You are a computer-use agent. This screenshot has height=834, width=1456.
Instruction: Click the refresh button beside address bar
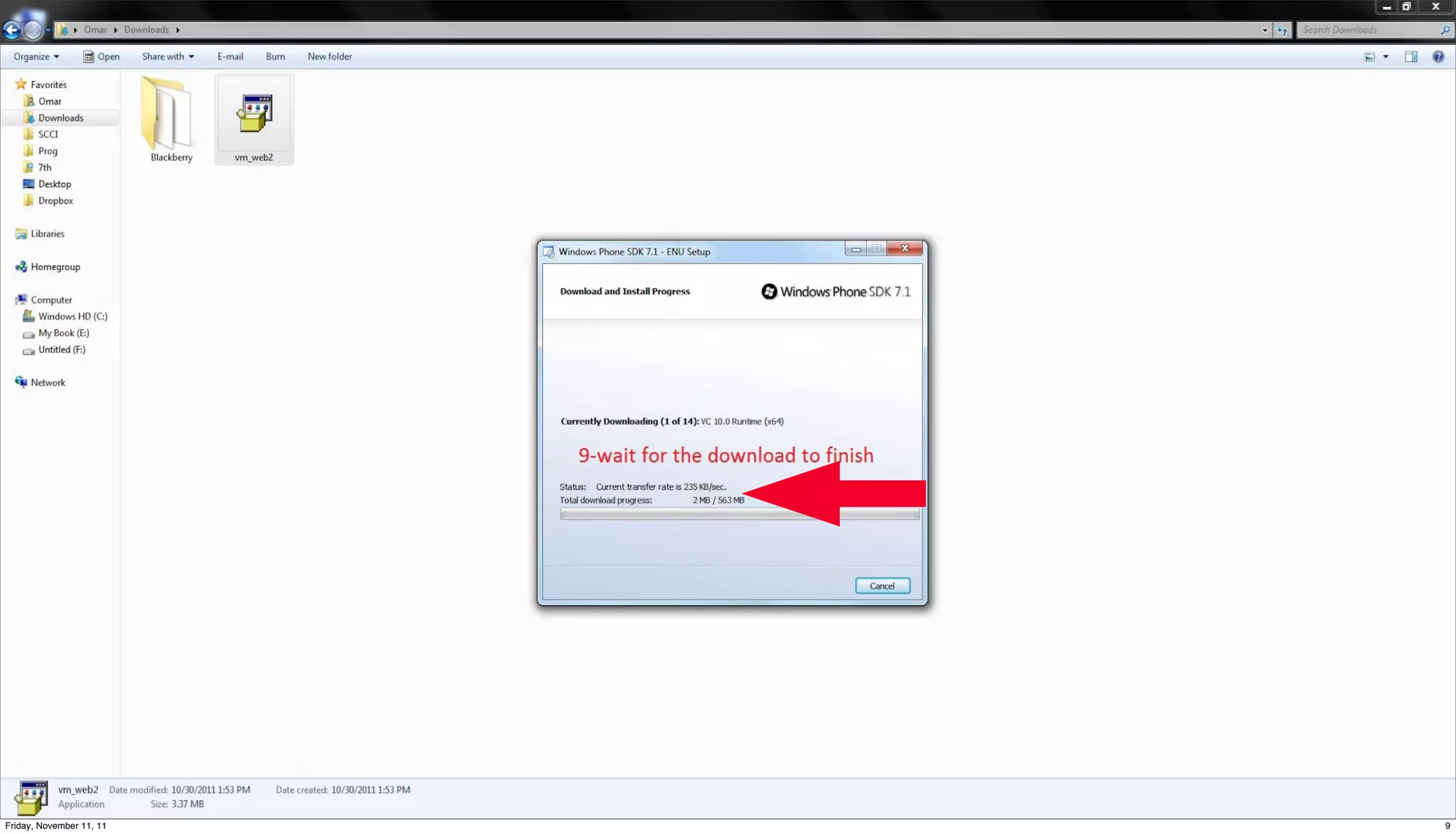point(1282,30)
